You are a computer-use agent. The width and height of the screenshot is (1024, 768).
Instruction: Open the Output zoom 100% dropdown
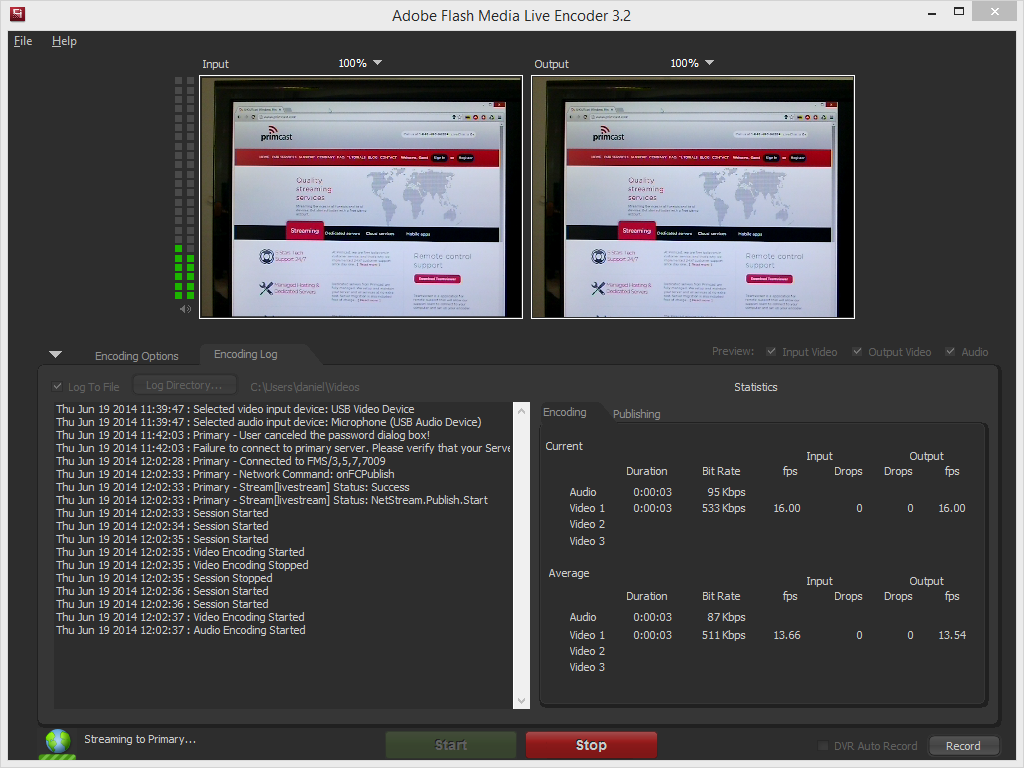coord(692,63)
